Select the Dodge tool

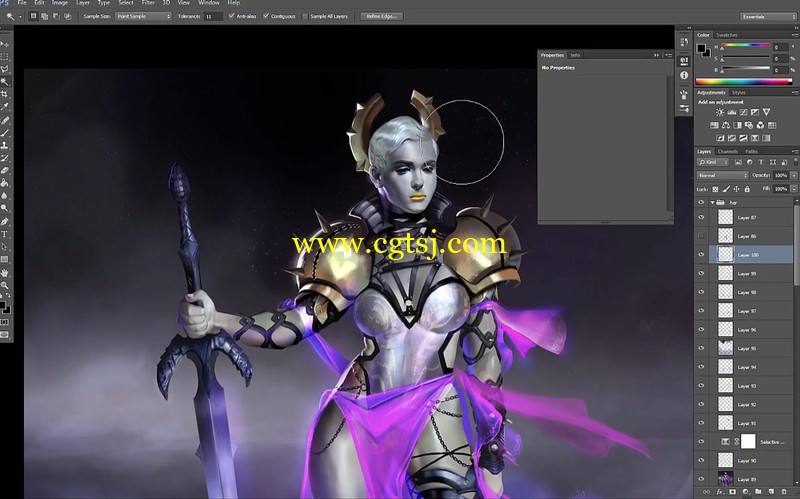click(x=5, y=208)
